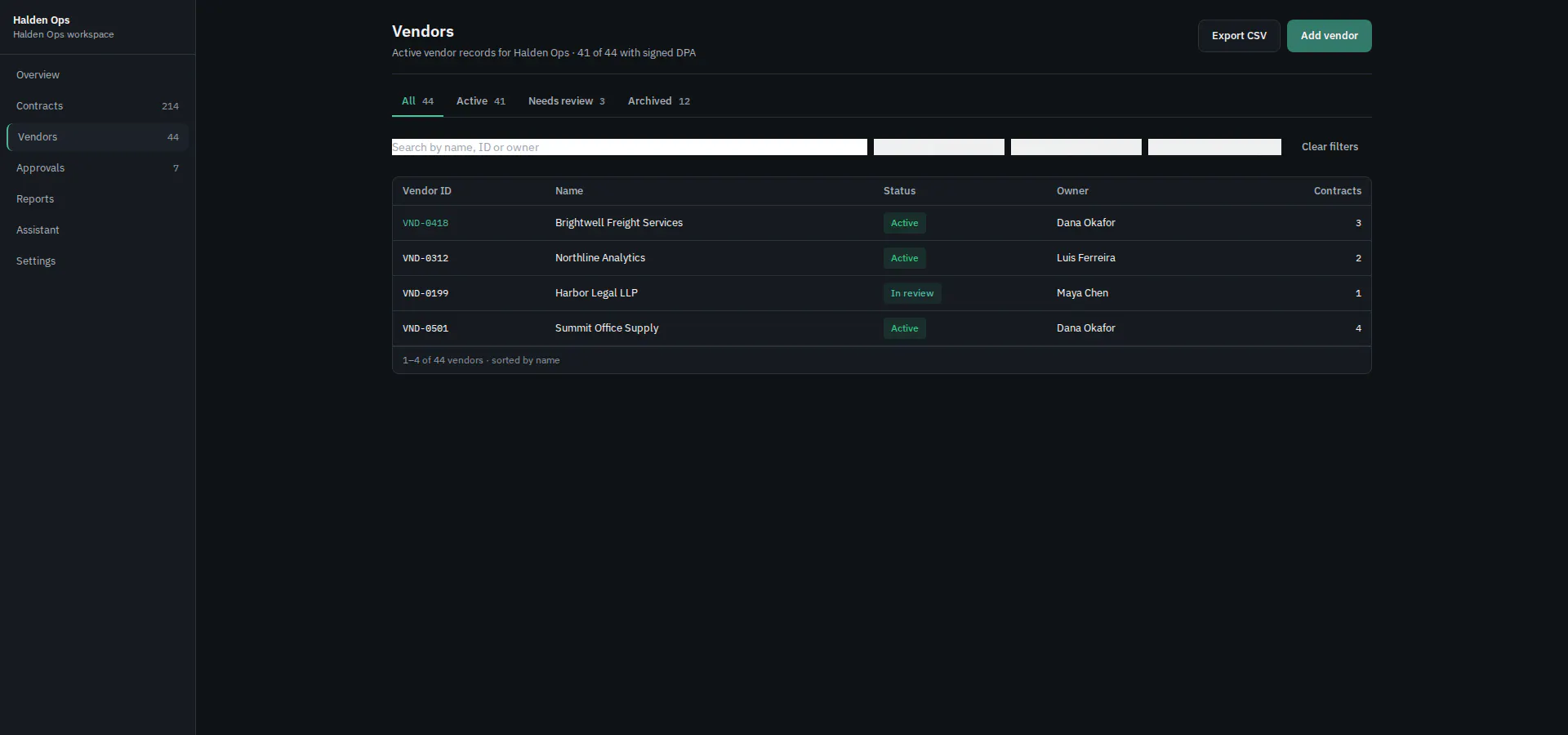Click Northline Analytics vendor name
The image size is (1568, 735).
(x=600, y=258)
